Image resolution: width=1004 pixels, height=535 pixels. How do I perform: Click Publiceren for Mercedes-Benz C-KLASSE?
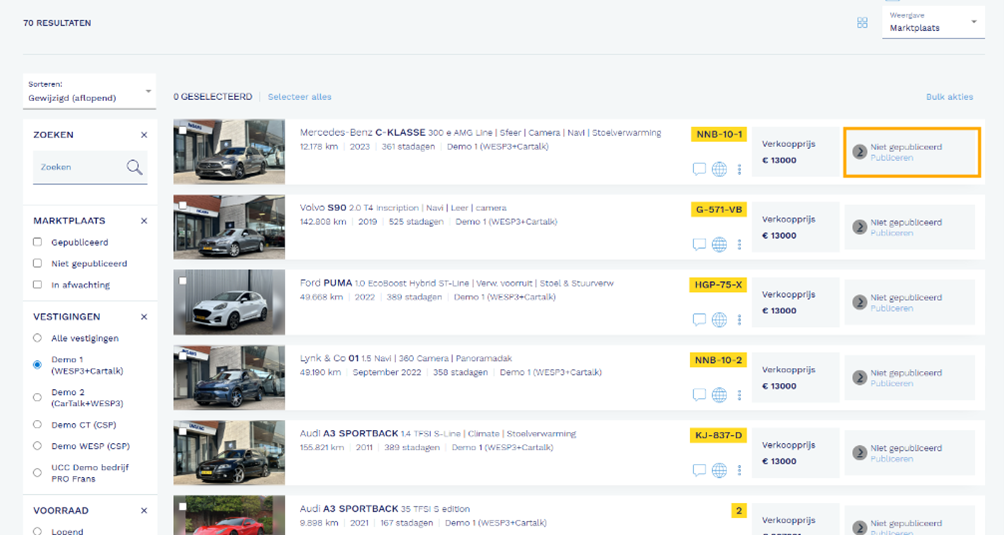pyautogui.click(x=891, y=158)
